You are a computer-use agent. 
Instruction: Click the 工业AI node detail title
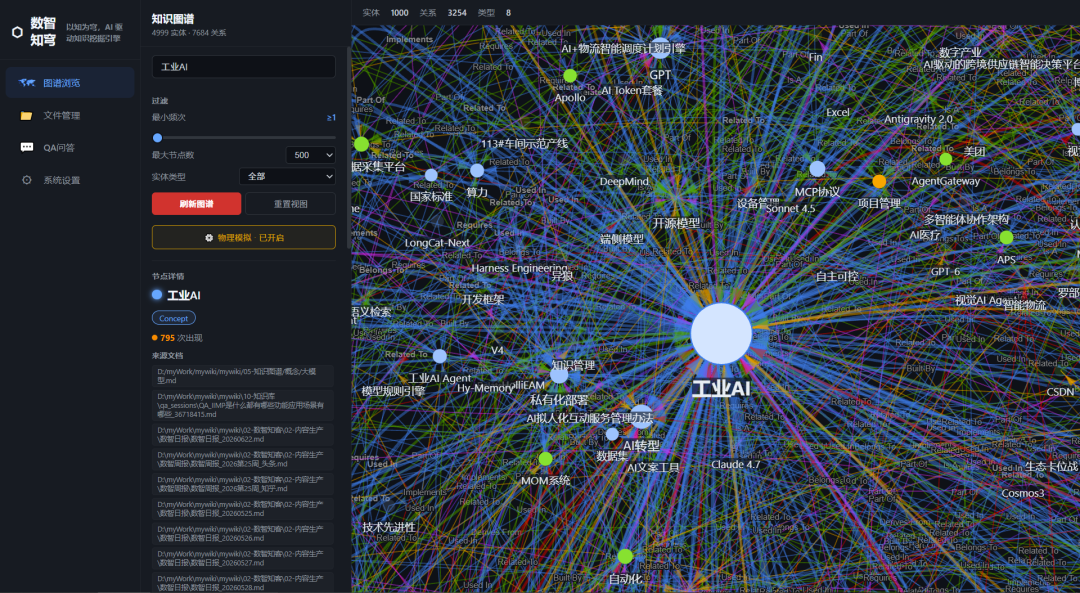184,295
